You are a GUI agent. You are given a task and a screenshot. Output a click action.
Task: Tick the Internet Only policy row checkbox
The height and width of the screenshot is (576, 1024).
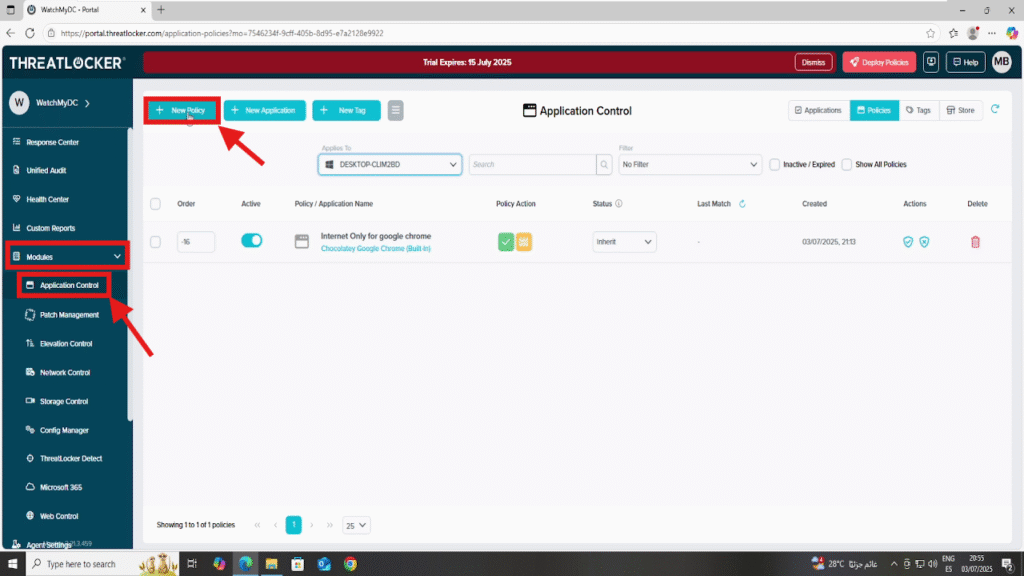[155, 242]
